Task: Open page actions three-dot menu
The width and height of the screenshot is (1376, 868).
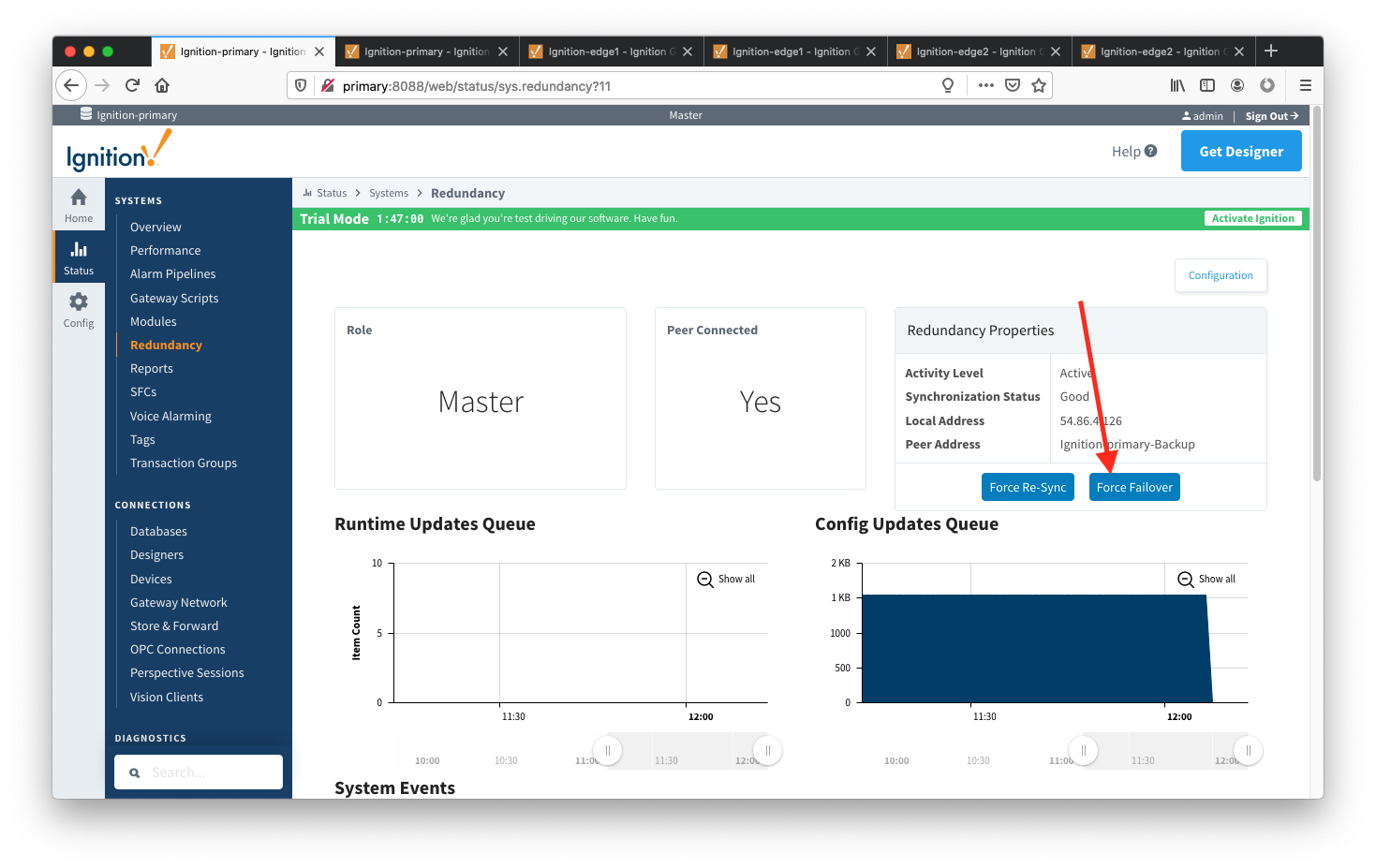Action: [x=985, y=85]
